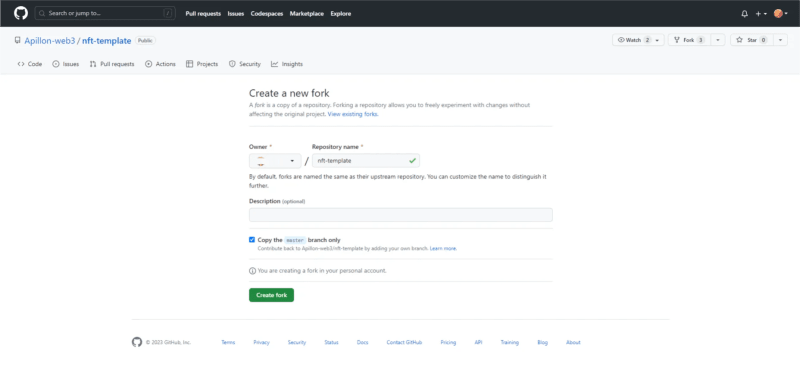This screenshot has width=800, height=379.
Task: Go to Codespaces in top navigation
Action: click(x=267, y=14)
